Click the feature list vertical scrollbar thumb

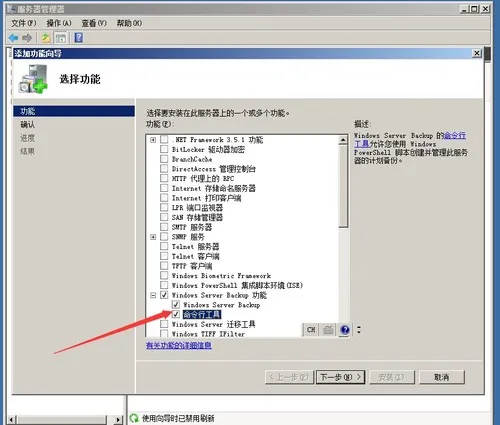click(x=343, y=187)
